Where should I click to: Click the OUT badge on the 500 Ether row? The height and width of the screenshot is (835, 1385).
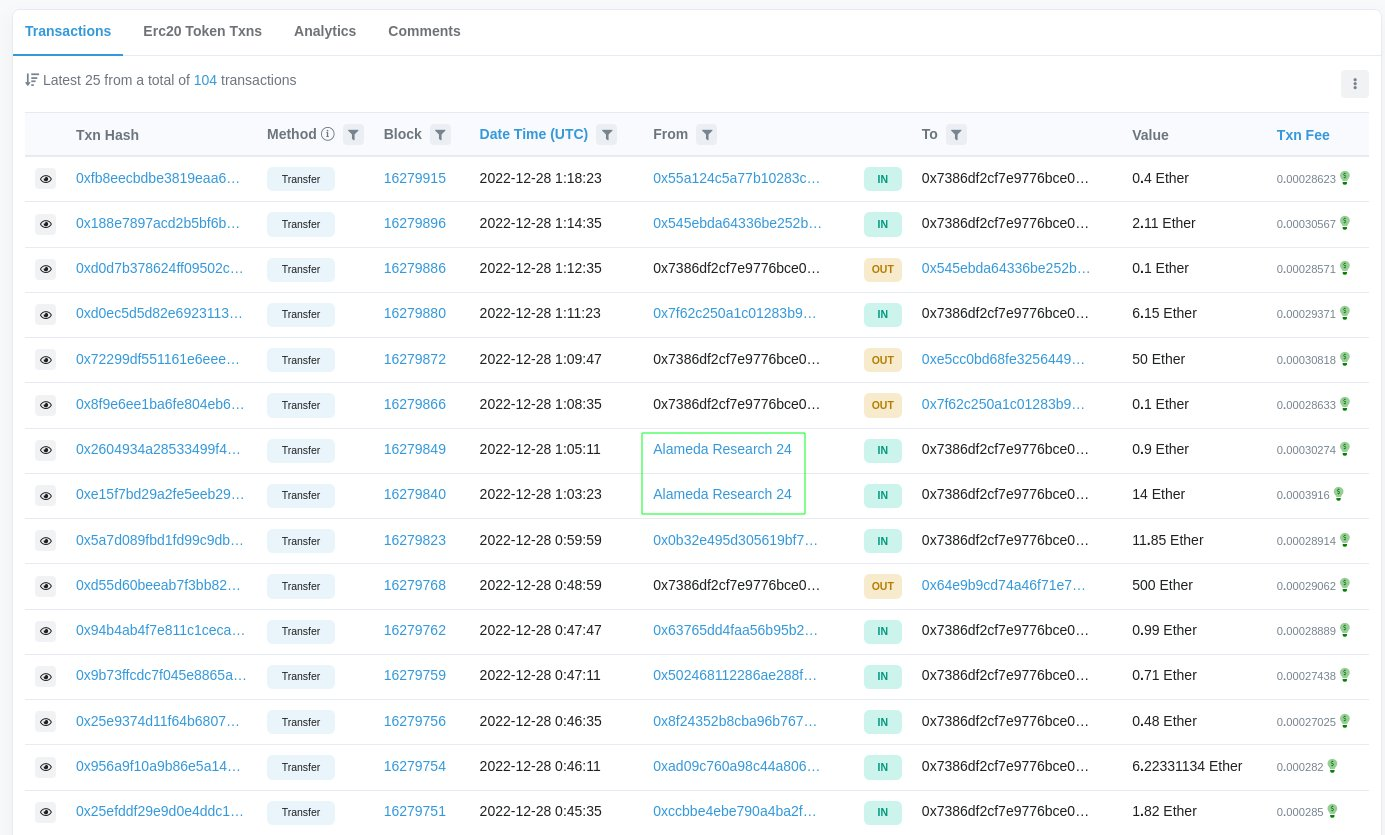click(883, 586)
